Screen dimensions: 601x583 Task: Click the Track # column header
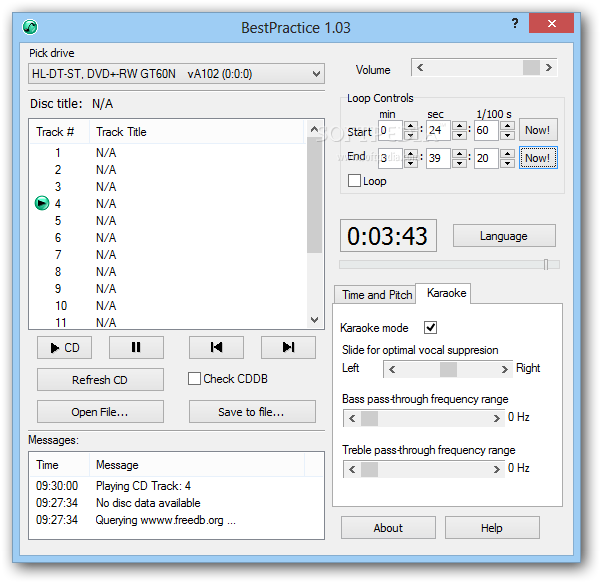click(59, 132)
